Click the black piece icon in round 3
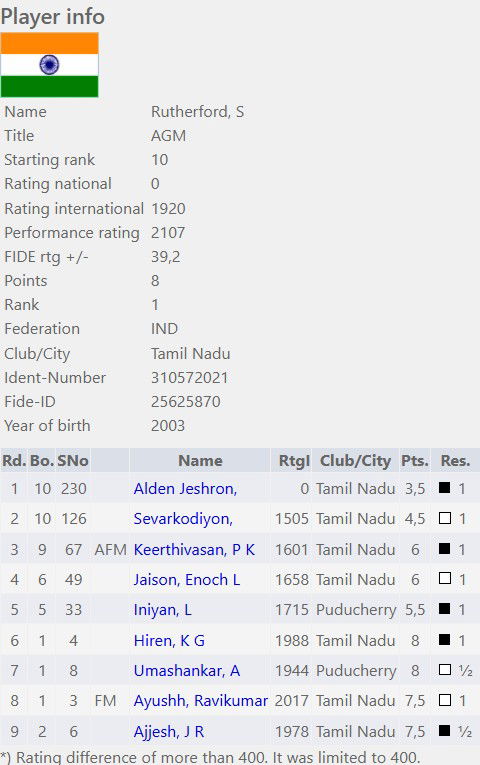480x765 pixels. coord(444,548)
